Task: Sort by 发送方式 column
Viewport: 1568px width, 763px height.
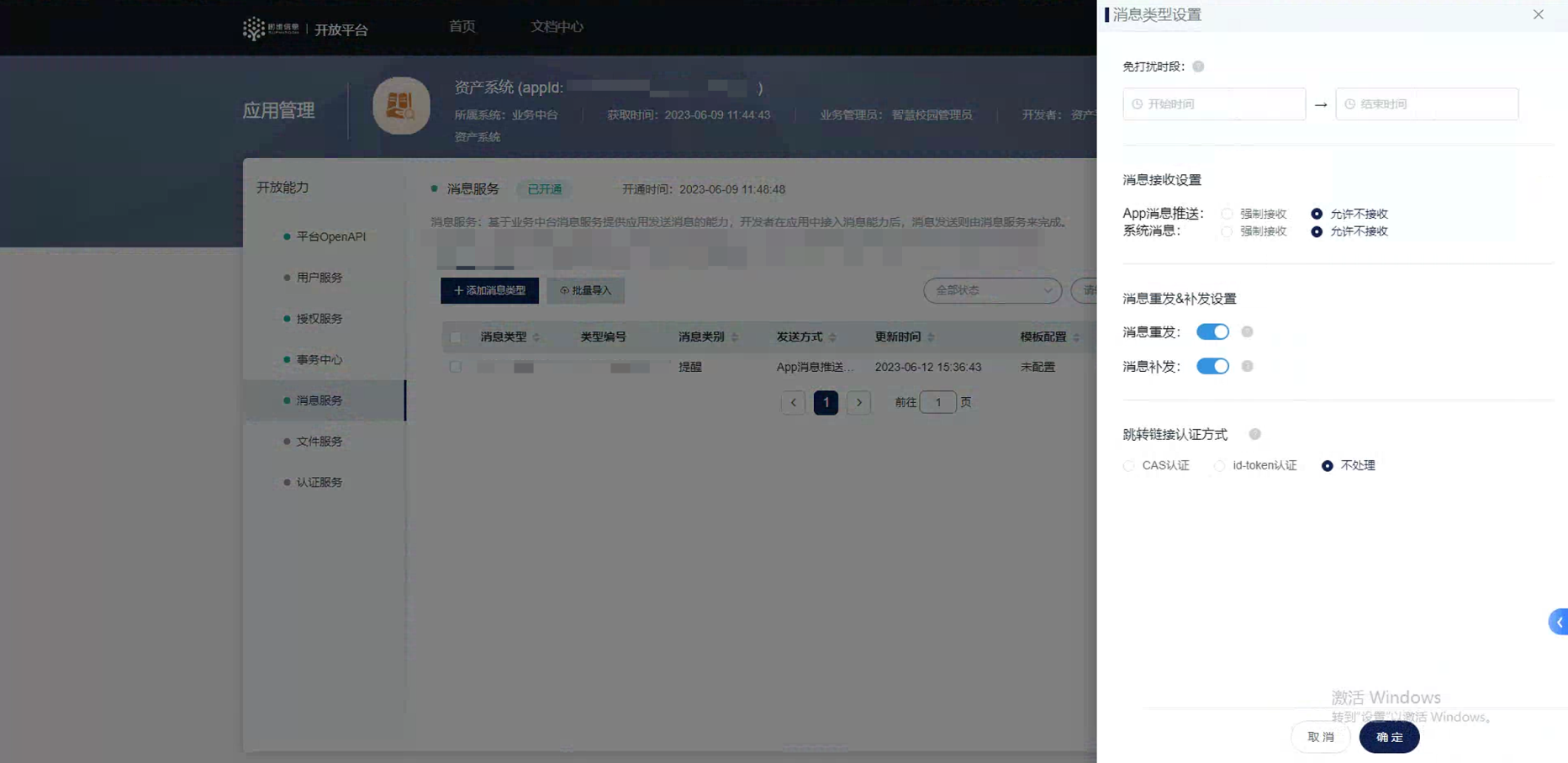Action: 832,337
